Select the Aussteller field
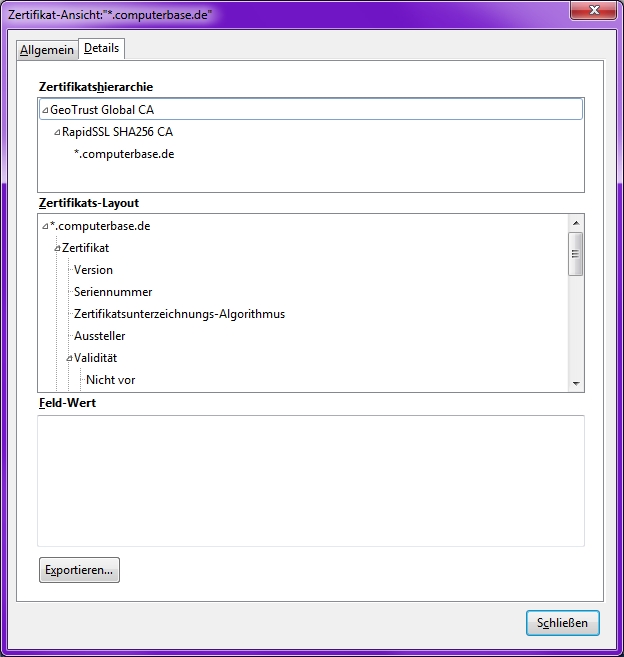Image resolution: width=624 pixels, height=657 pixels. pyautogui.click(x=99, y=336)
